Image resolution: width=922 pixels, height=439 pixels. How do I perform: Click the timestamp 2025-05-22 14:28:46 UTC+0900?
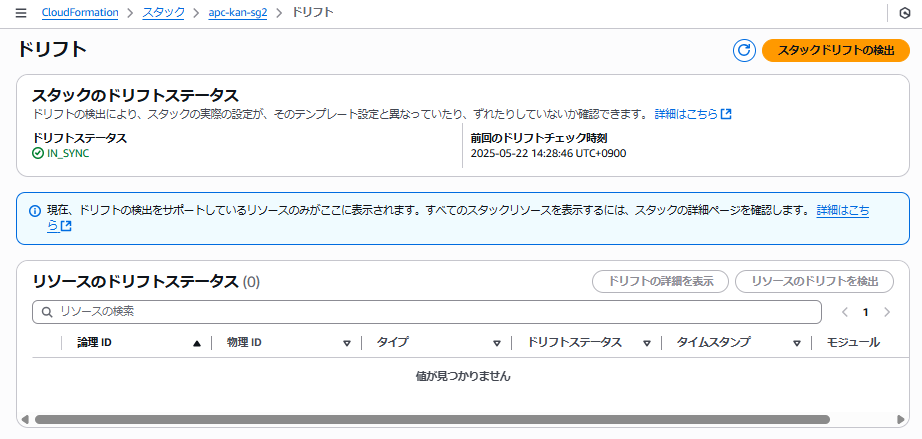click(549, 153)
